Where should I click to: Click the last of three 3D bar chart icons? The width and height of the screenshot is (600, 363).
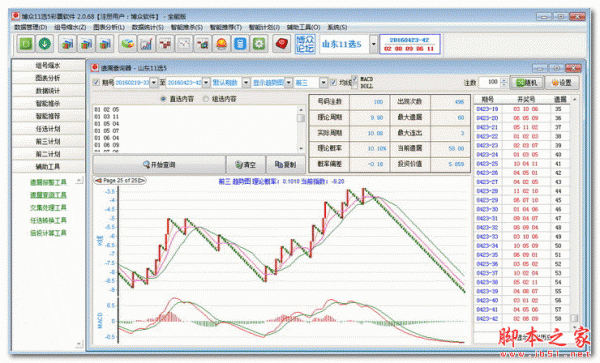(105, 44)
